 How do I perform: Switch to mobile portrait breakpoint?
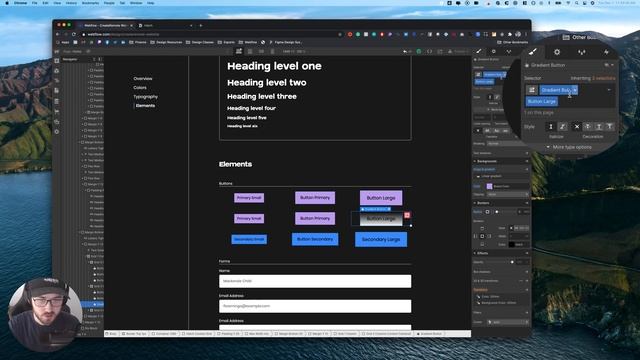pyautogui.click(x=272, y=51)
